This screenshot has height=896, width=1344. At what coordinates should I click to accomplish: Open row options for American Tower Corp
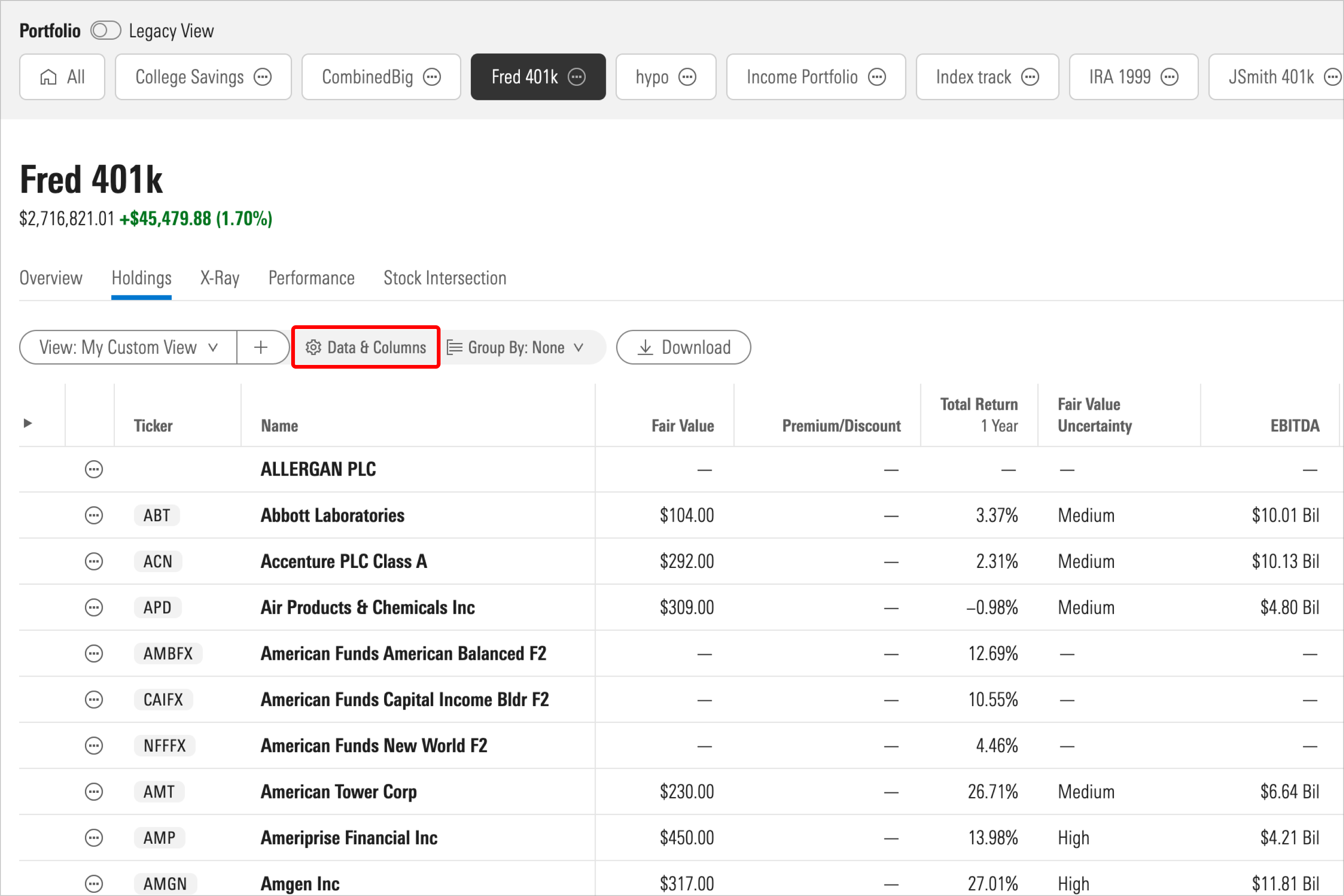point(94,792)
